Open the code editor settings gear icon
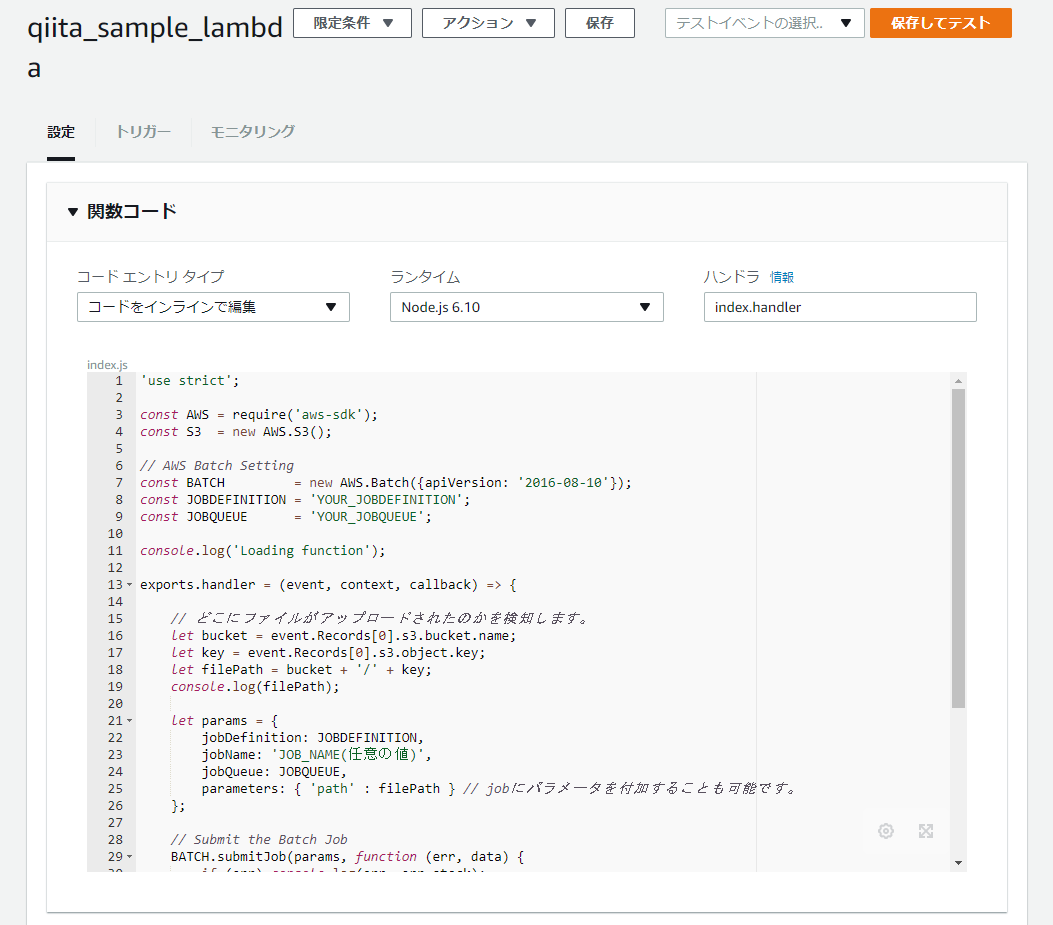 coord(885,831)
